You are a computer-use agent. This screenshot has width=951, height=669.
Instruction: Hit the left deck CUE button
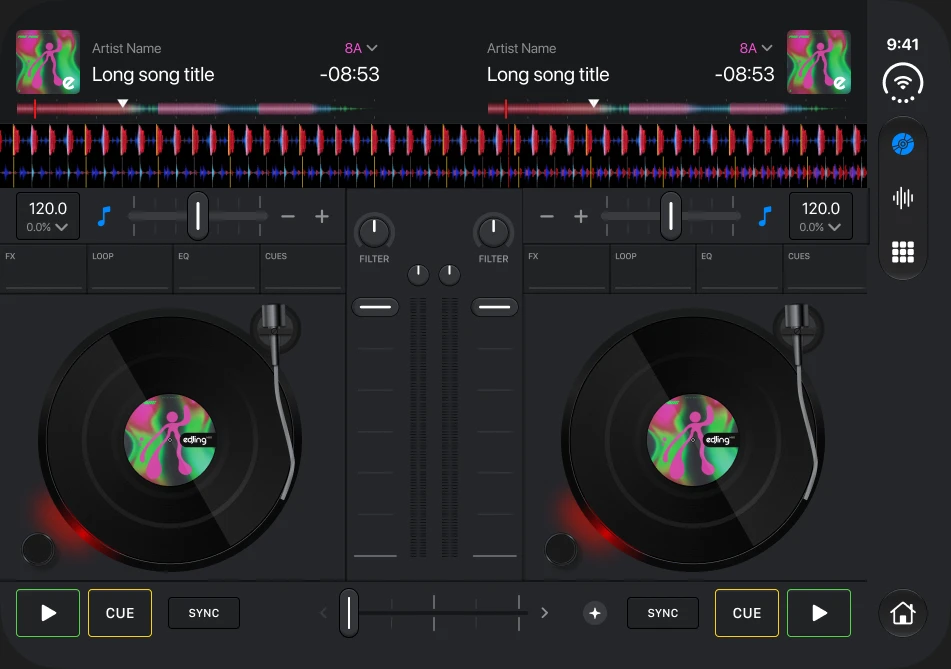point(120,613)
